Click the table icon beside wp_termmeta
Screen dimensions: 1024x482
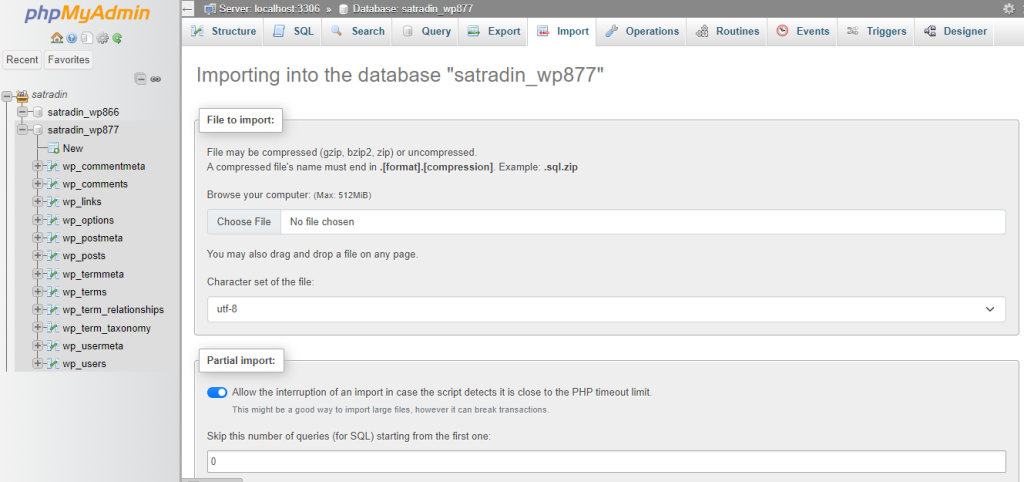point(53,274)
